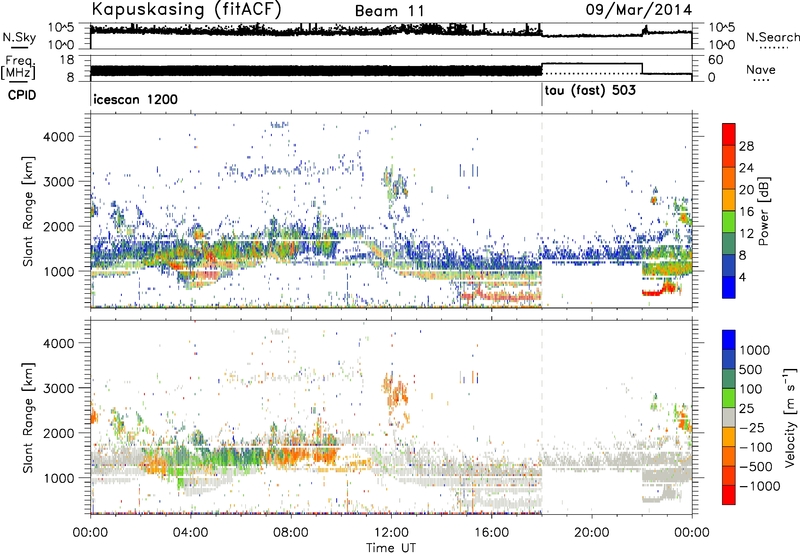Click the 'Kapuskasing (fitACF)' title text
The width and height of the screenshot is (800, 554).
point(186,9)
